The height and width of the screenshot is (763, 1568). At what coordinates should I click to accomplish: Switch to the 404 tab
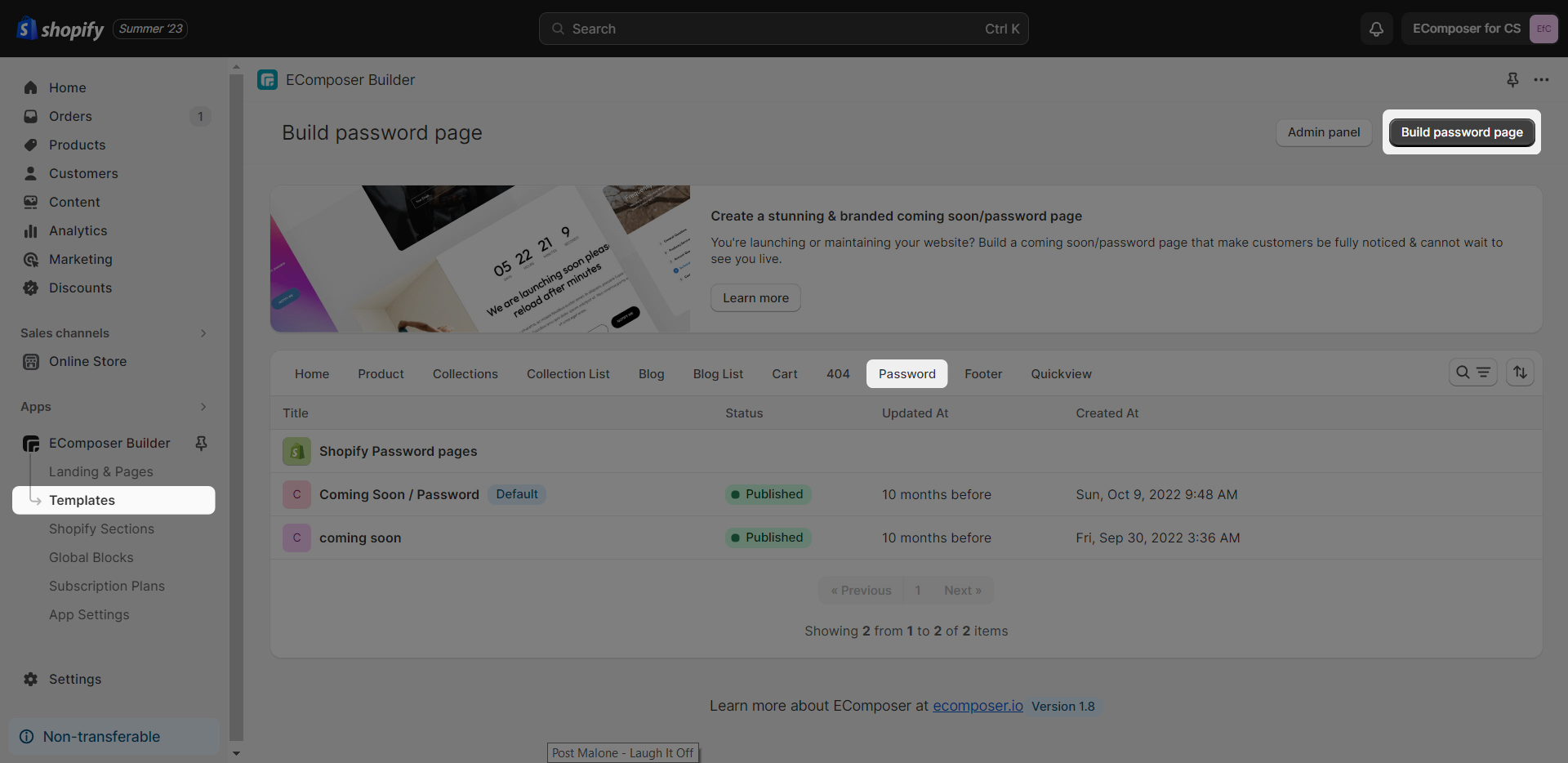838,374
